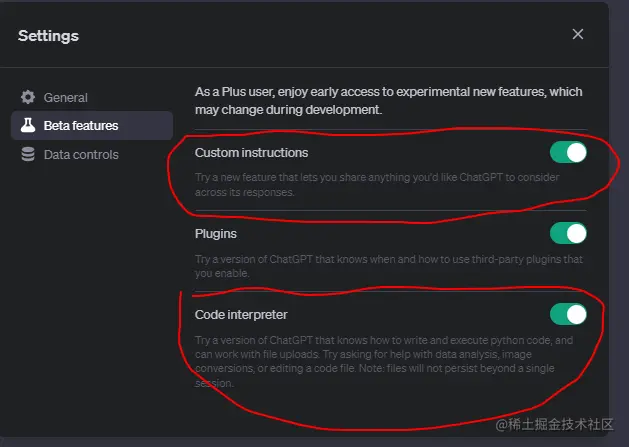Click the Code interpreter heading
Viewport: 629px width, 447px height.
(241, 314)
